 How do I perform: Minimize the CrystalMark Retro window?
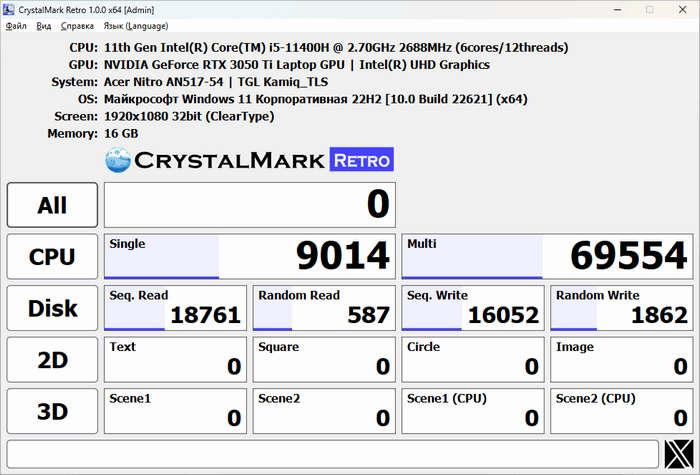pos(603,10)
